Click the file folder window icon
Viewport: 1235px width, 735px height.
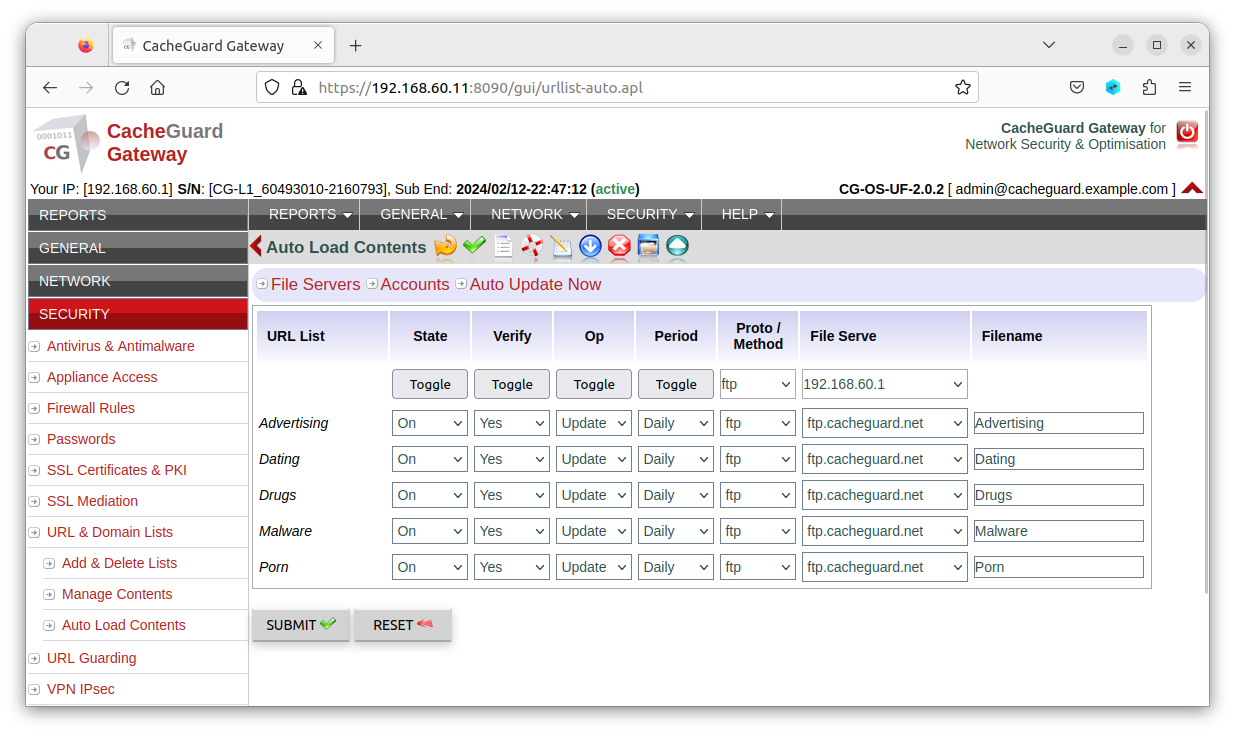click(648, 246)
